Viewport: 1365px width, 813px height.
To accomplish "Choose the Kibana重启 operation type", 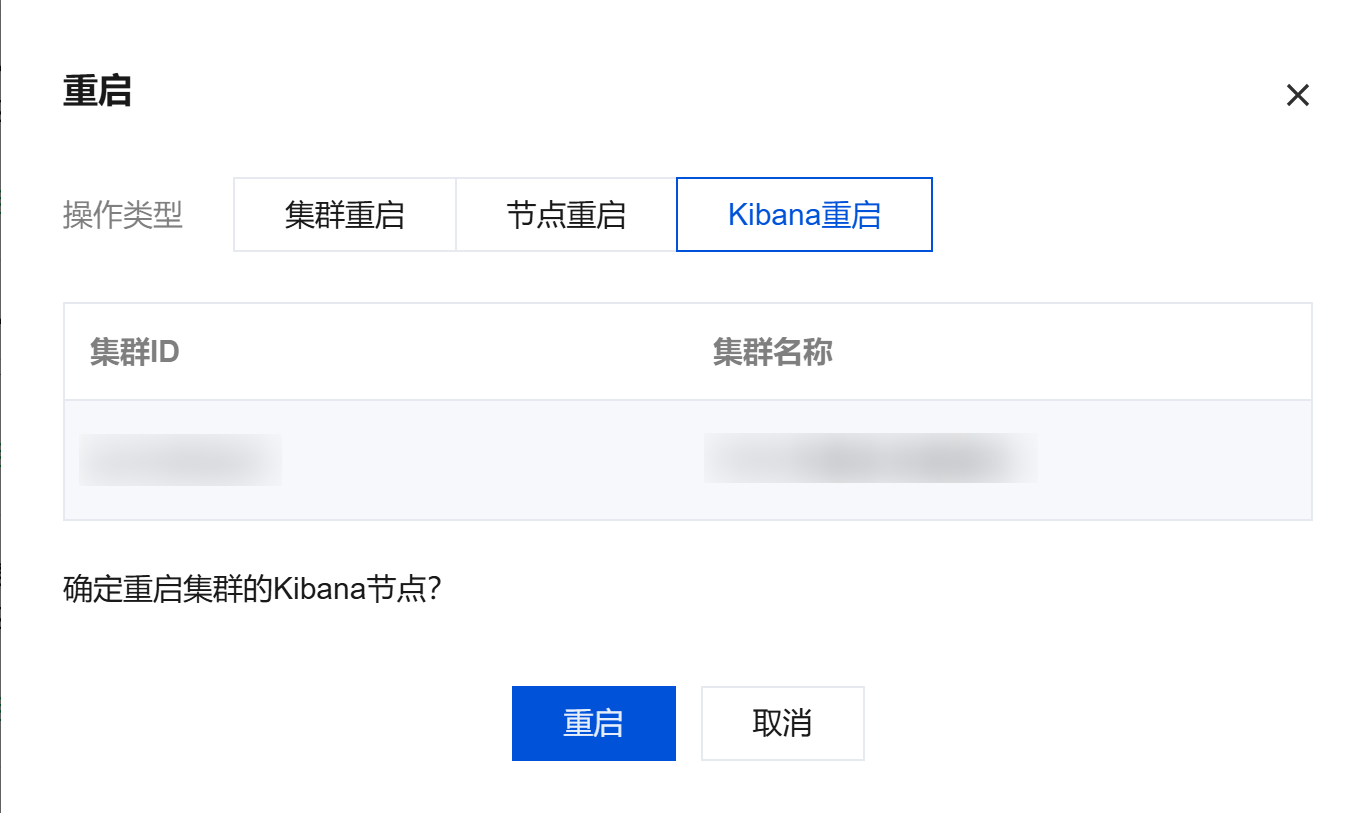I will pyautogui.click(x=804, y=215).
